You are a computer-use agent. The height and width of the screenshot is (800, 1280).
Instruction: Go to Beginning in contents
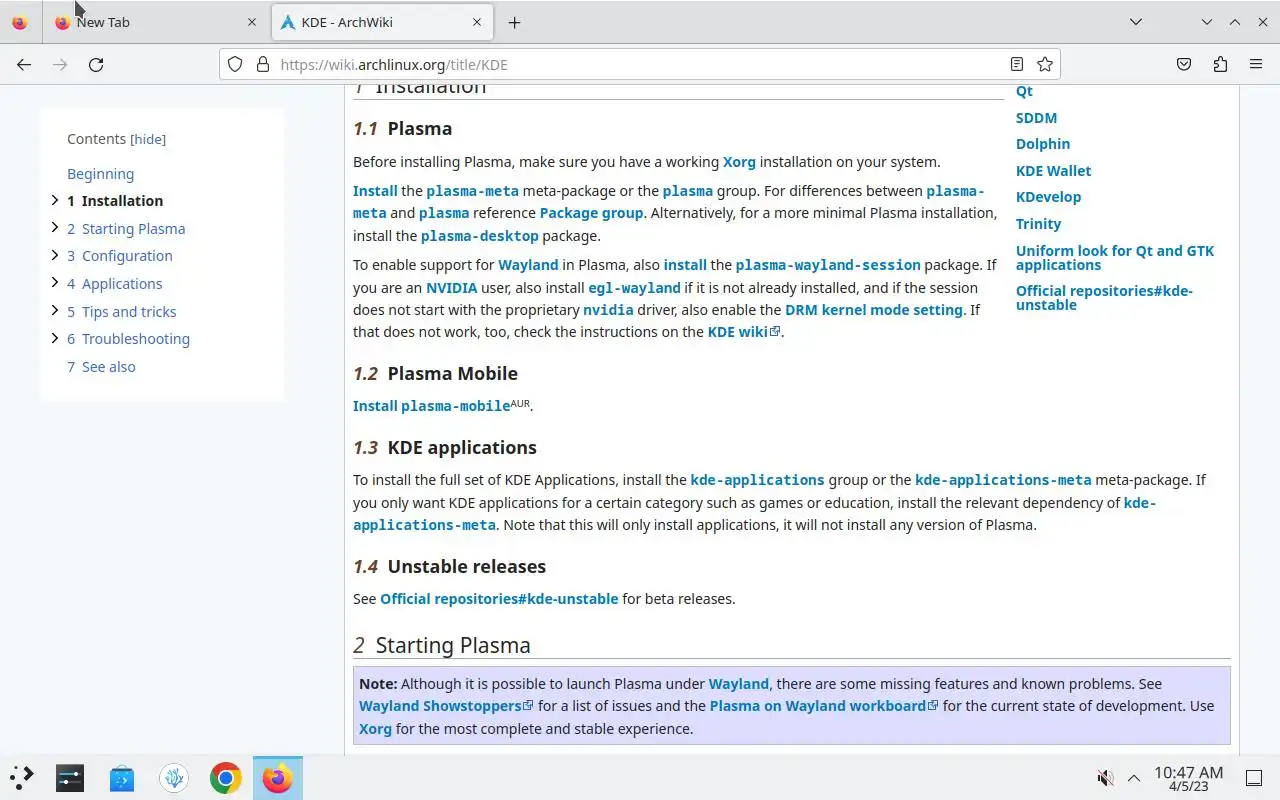click(x=100, y=174)
